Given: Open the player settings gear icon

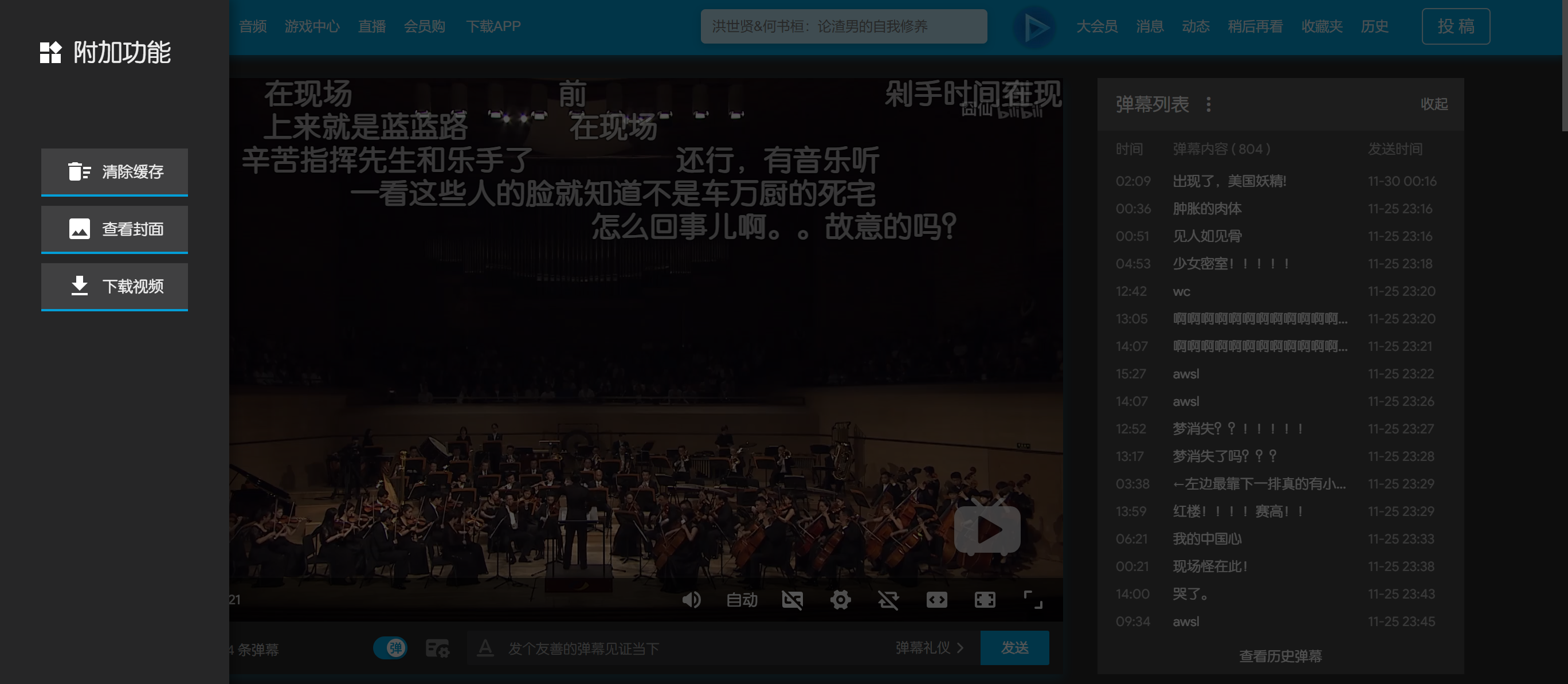Looking at the screenshot, I should click(x=840, y=600).
